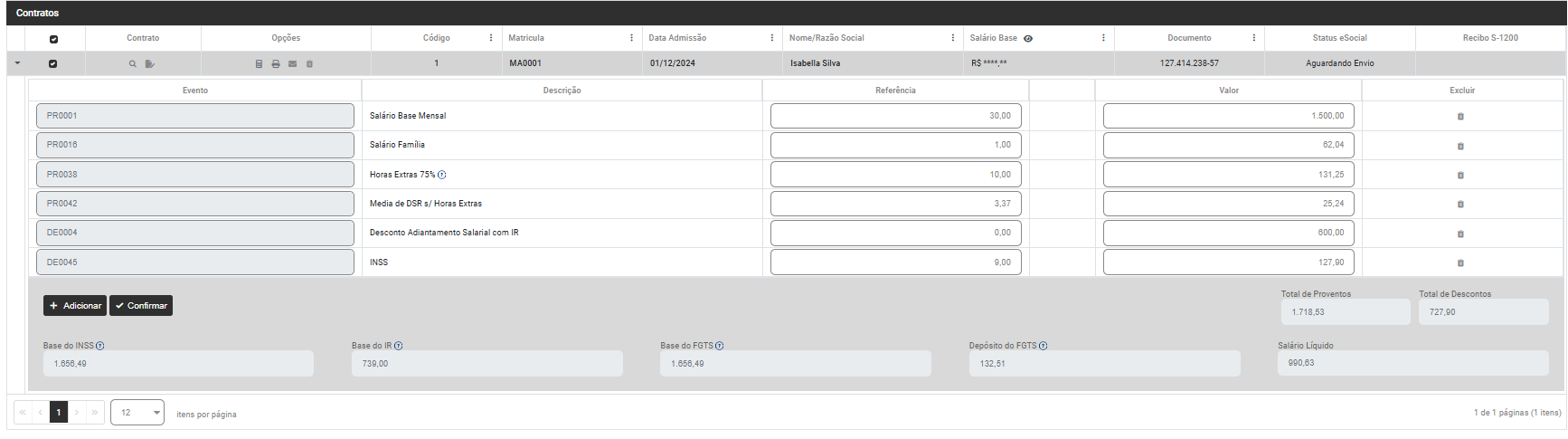
Task: Click the Referência field showing 10,00
Action: 896,175
